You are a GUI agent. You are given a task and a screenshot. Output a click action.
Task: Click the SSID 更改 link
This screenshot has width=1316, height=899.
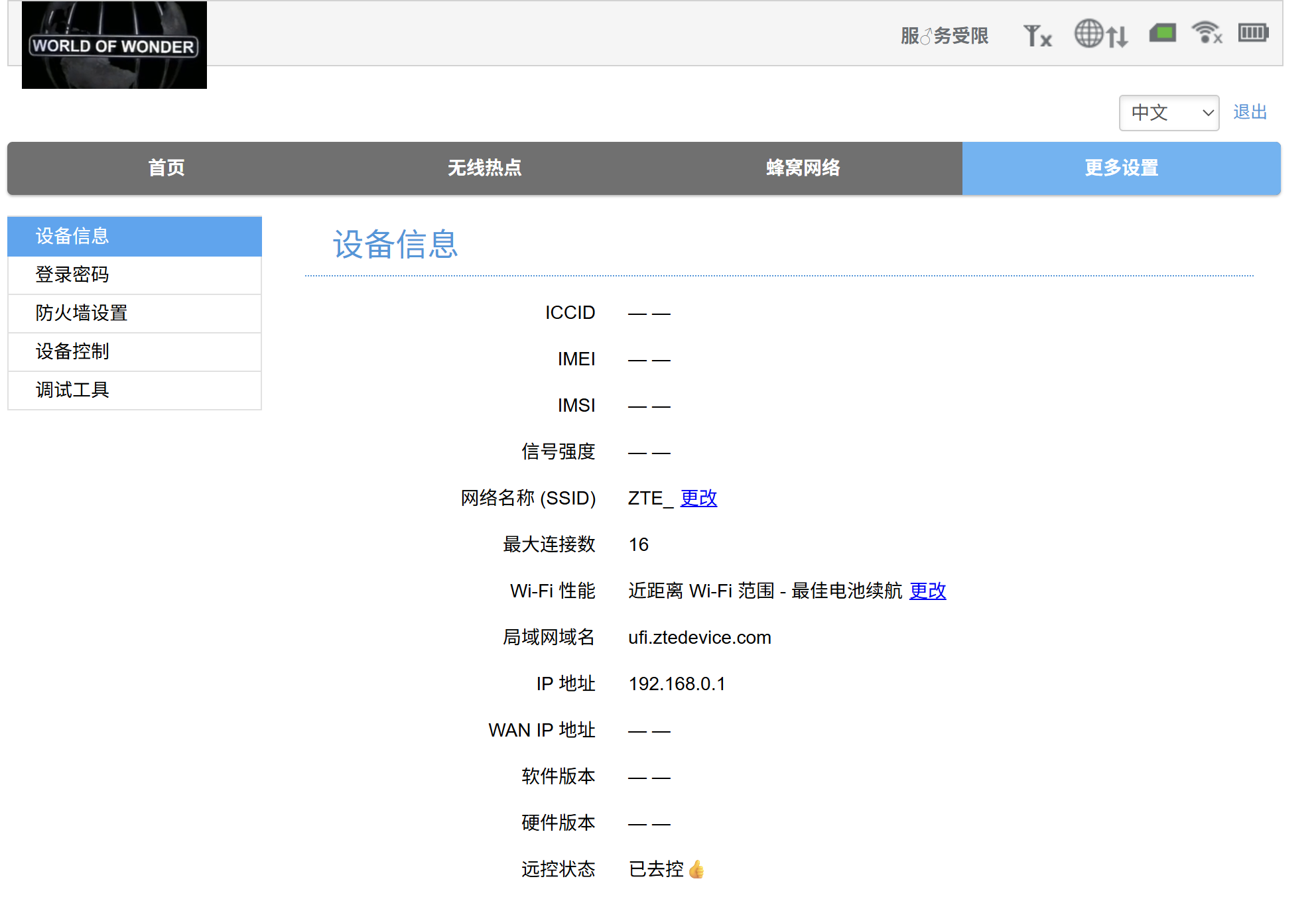coord(698,498)
